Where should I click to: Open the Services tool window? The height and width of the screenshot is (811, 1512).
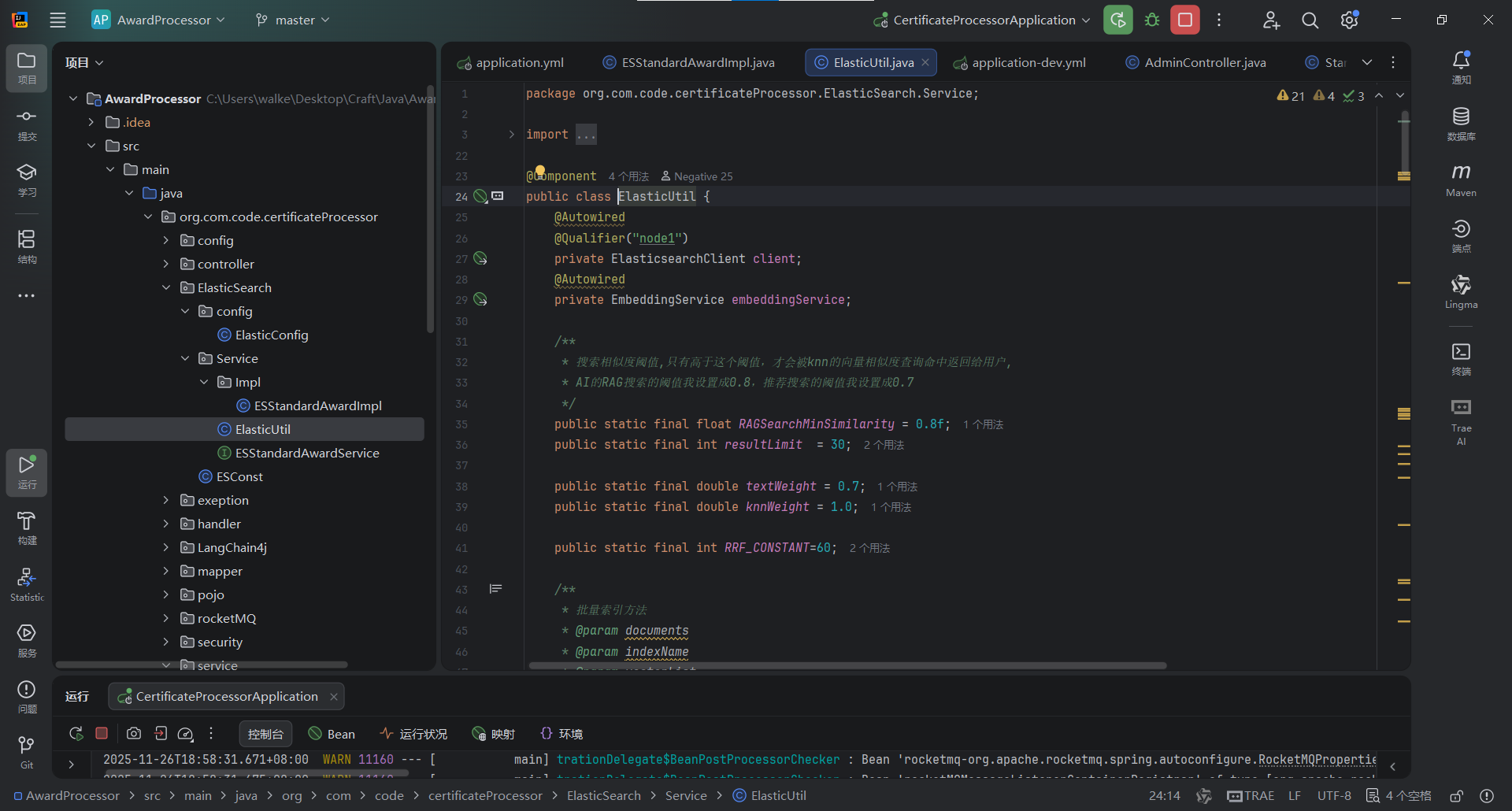tap(27, 641)
